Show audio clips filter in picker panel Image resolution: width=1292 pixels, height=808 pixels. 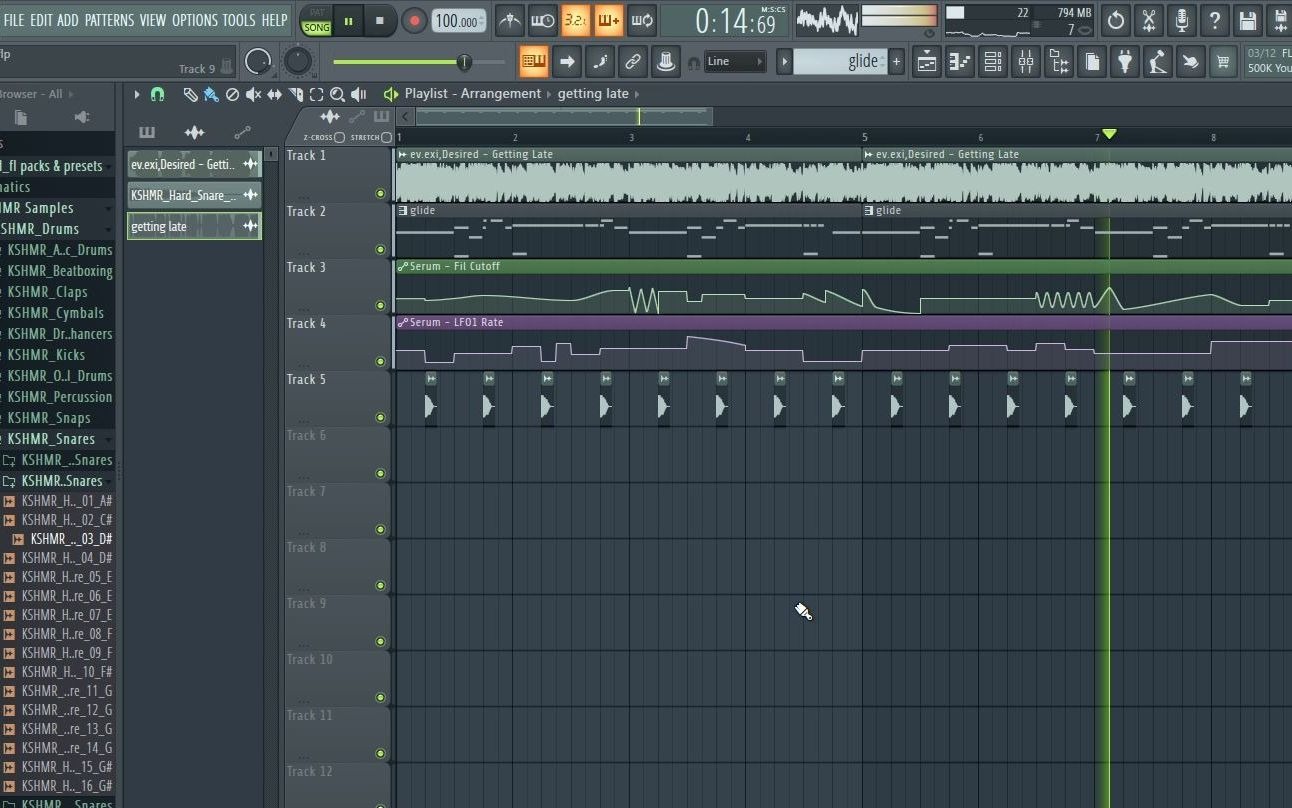coord(194,132)
